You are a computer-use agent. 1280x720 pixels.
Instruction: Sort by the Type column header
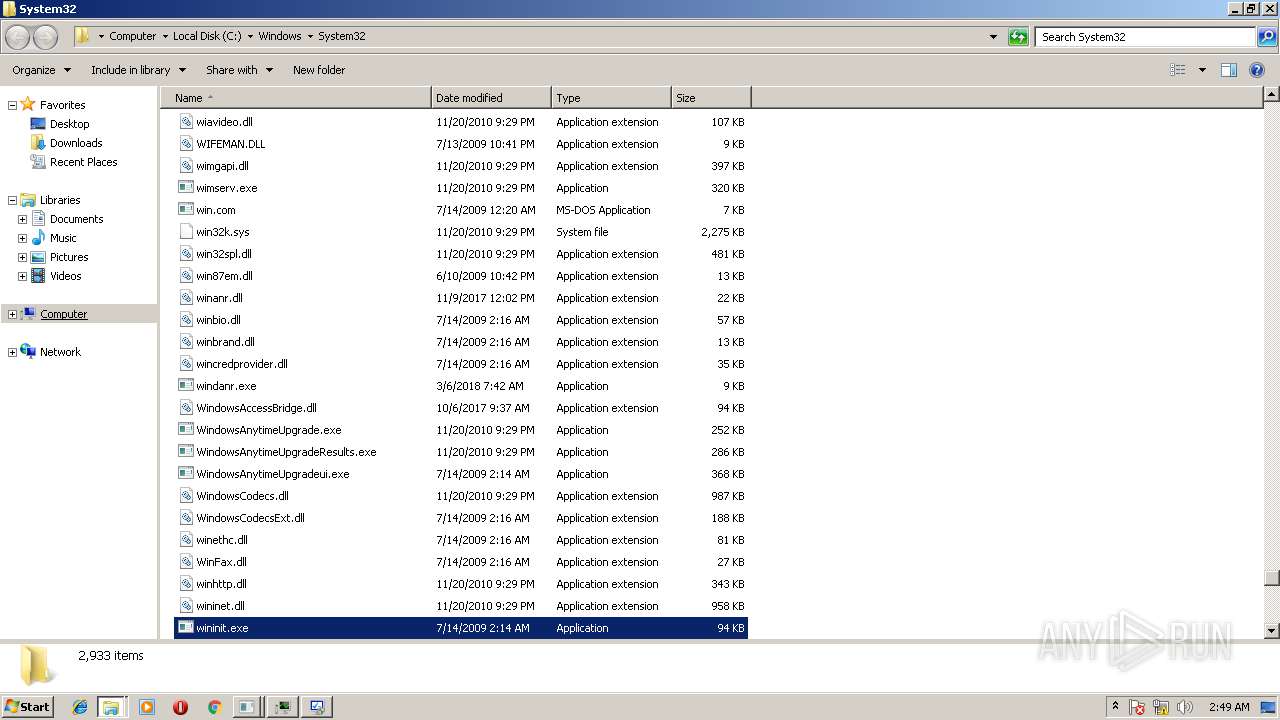click(x=611, y=98)
